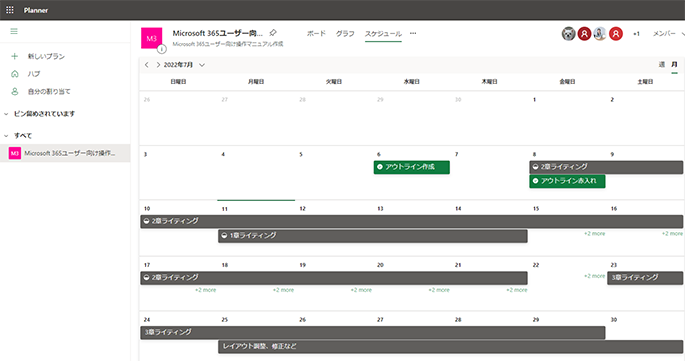Expand +2 more on the 22nd
685x361 pixels.
coord(595,276)
